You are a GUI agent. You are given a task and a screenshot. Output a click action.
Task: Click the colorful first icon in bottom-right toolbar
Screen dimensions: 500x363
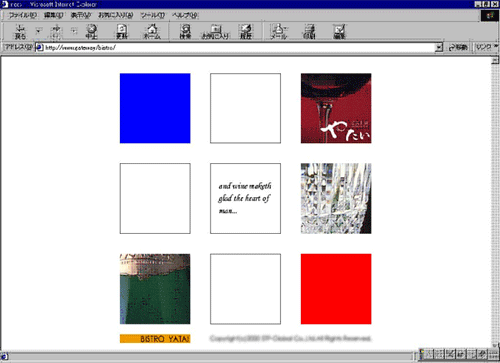click(422, 355)
